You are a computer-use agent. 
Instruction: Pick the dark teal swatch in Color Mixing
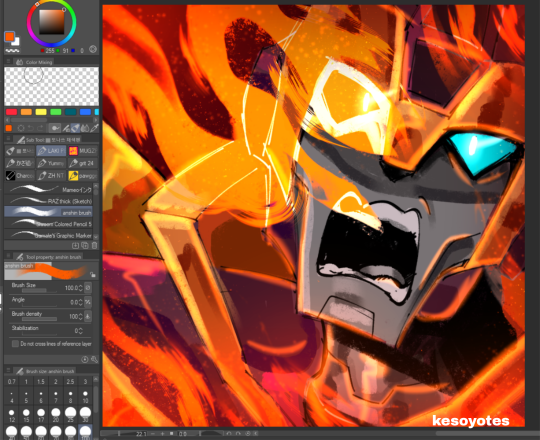coord(70,112)
